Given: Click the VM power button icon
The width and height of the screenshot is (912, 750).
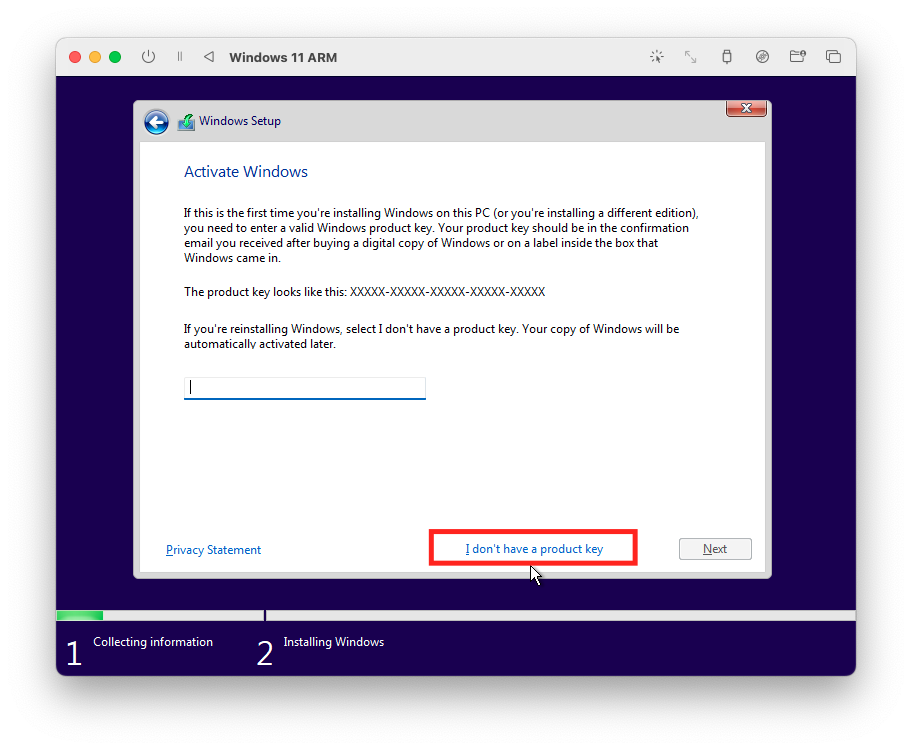Looking at the screenshot, I should click(x=148, y=56).
